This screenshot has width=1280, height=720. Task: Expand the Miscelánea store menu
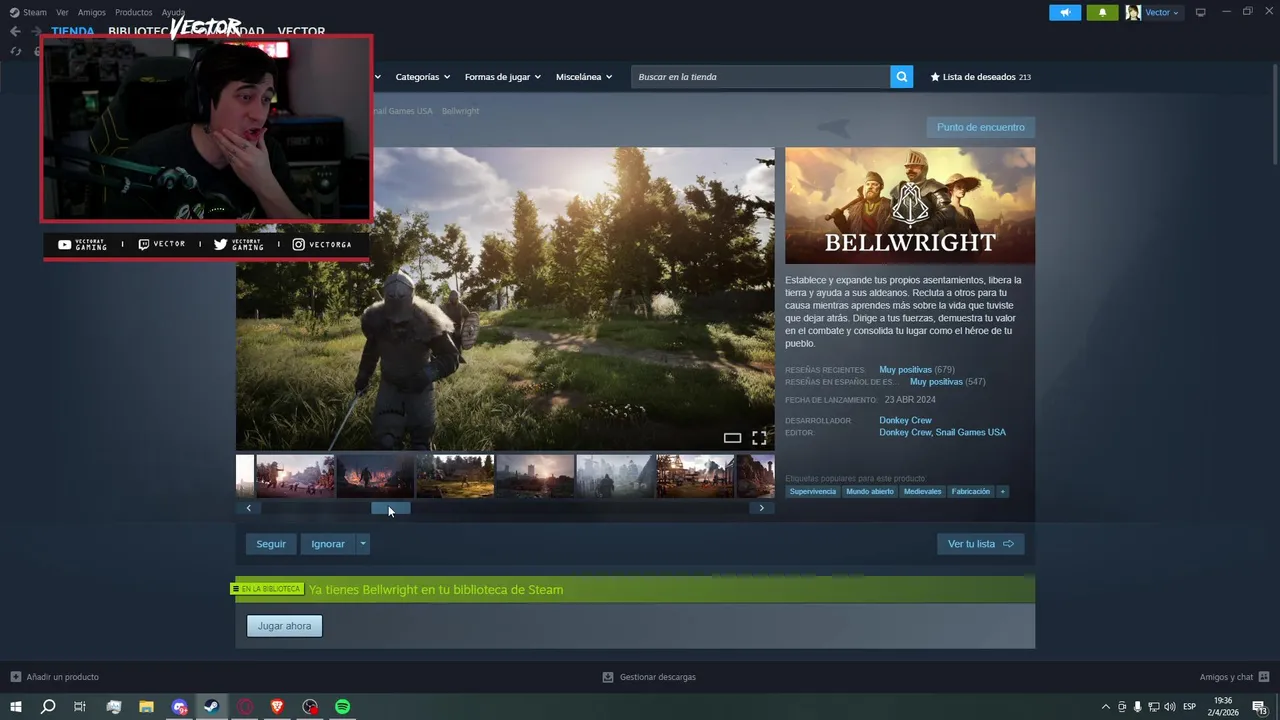(584, 77)
